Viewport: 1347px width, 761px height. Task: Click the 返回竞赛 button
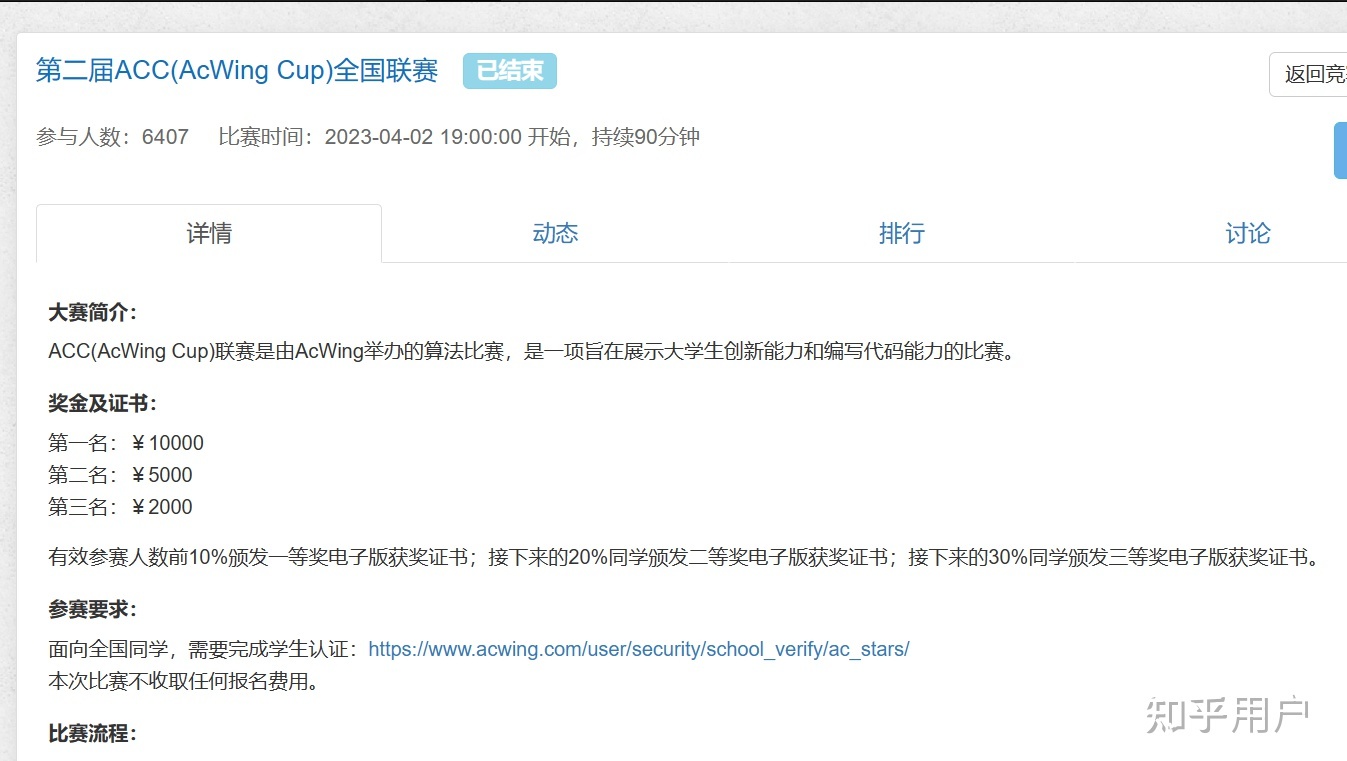coord(1309,75)
